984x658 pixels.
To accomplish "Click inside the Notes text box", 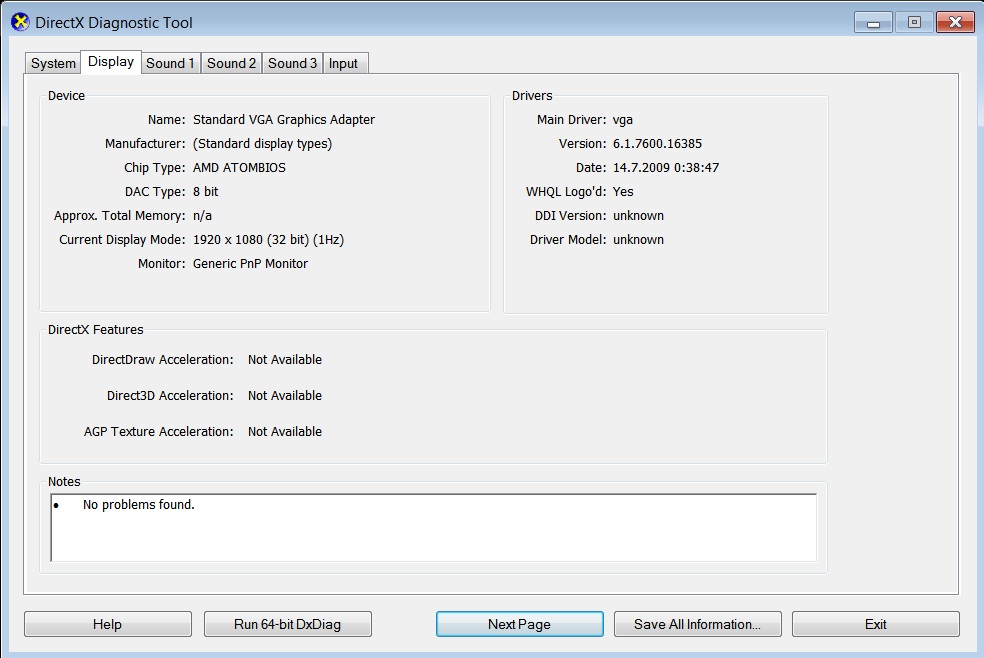I will coord(434,528).
